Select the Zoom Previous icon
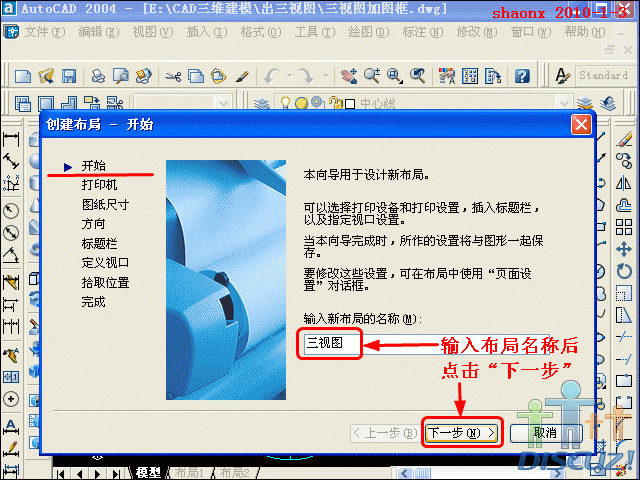The width and height of the screenshot is (640, 480). click(418, 76)
